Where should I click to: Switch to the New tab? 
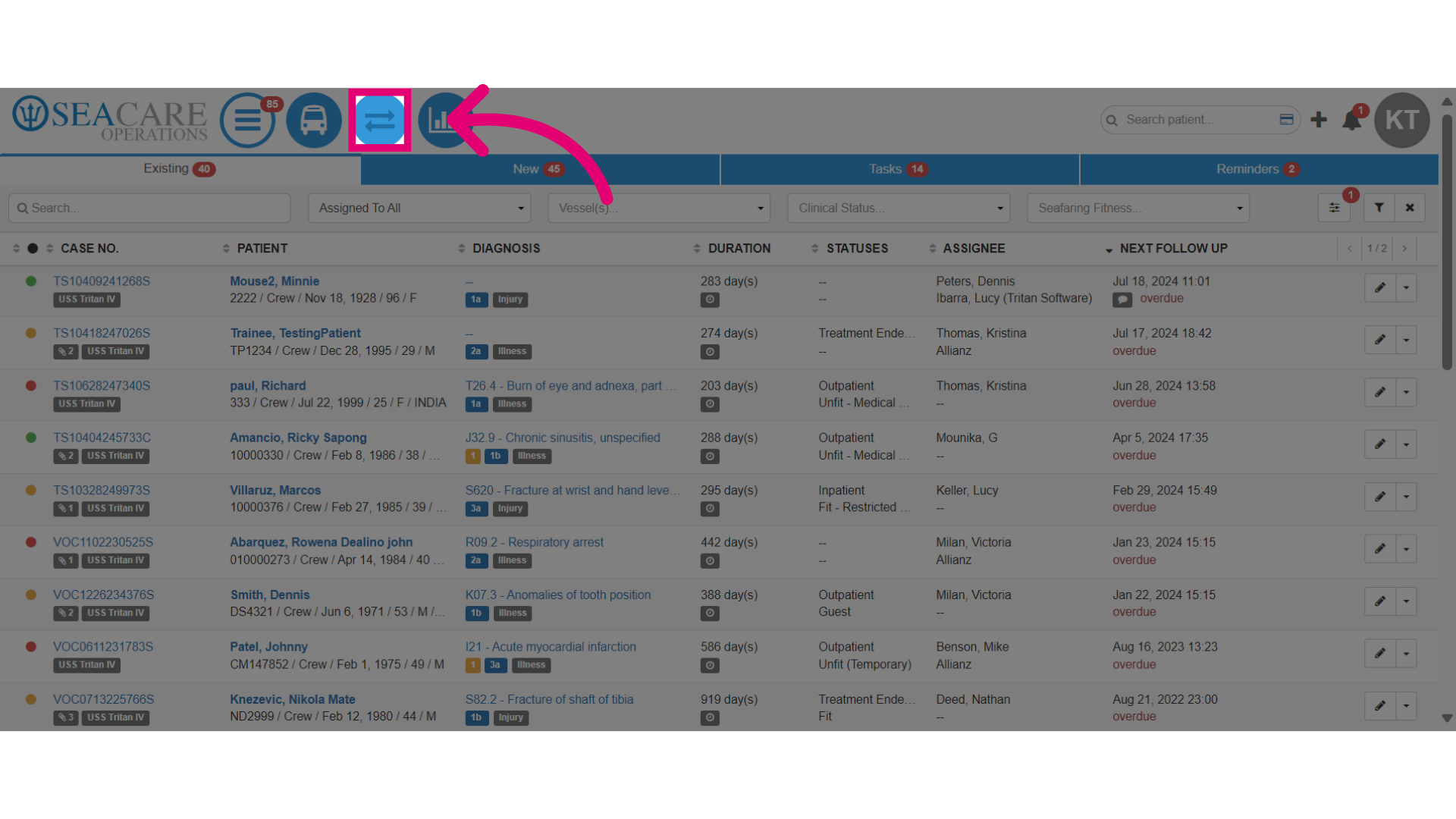tap(540, 169)
